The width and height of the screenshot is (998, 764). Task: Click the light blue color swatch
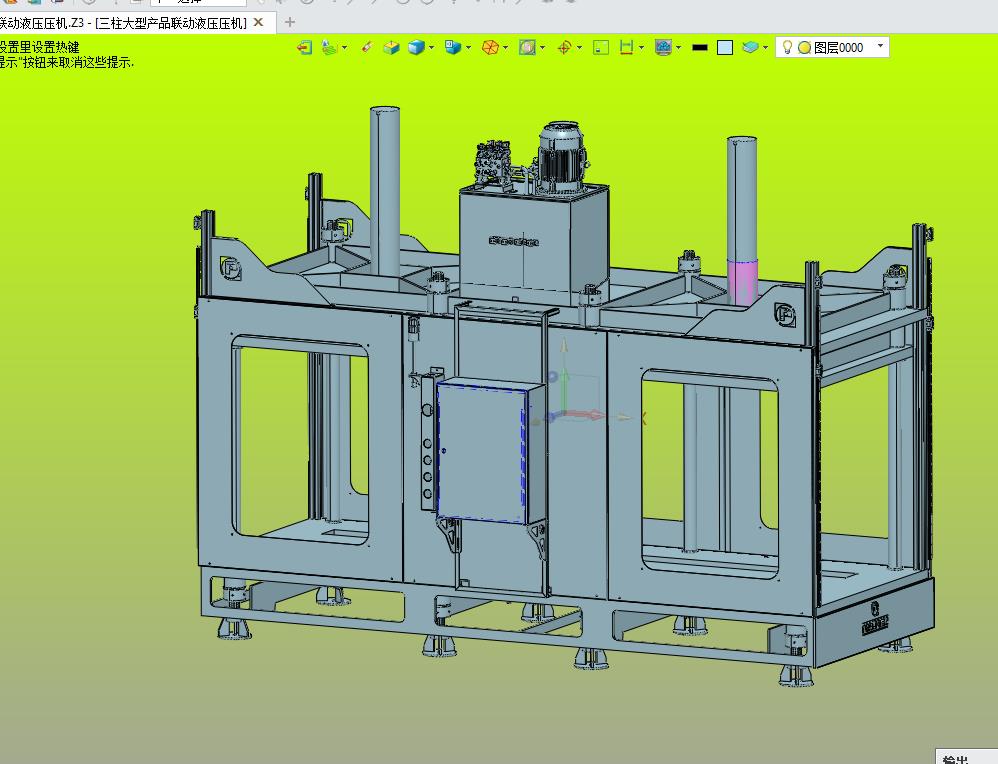[x=725, y=48]
